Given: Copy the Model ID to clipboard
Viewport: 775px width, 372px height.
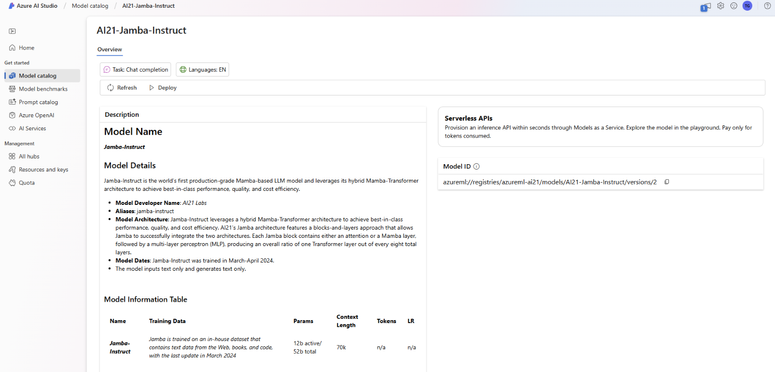Looking at the screenshot, I should pyautogui.click(x=667, y=182).
